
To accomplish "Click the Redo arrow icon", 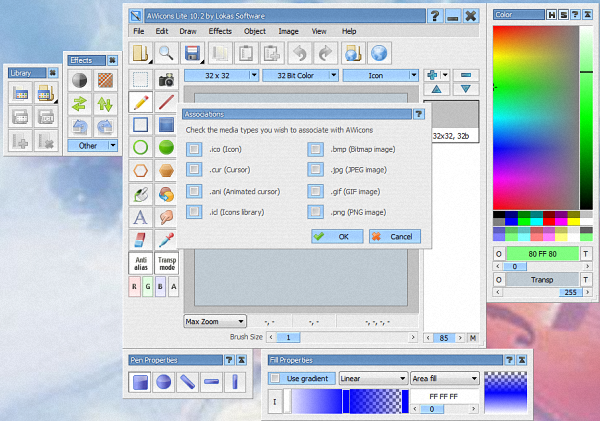I will click(x=325, y=53).
